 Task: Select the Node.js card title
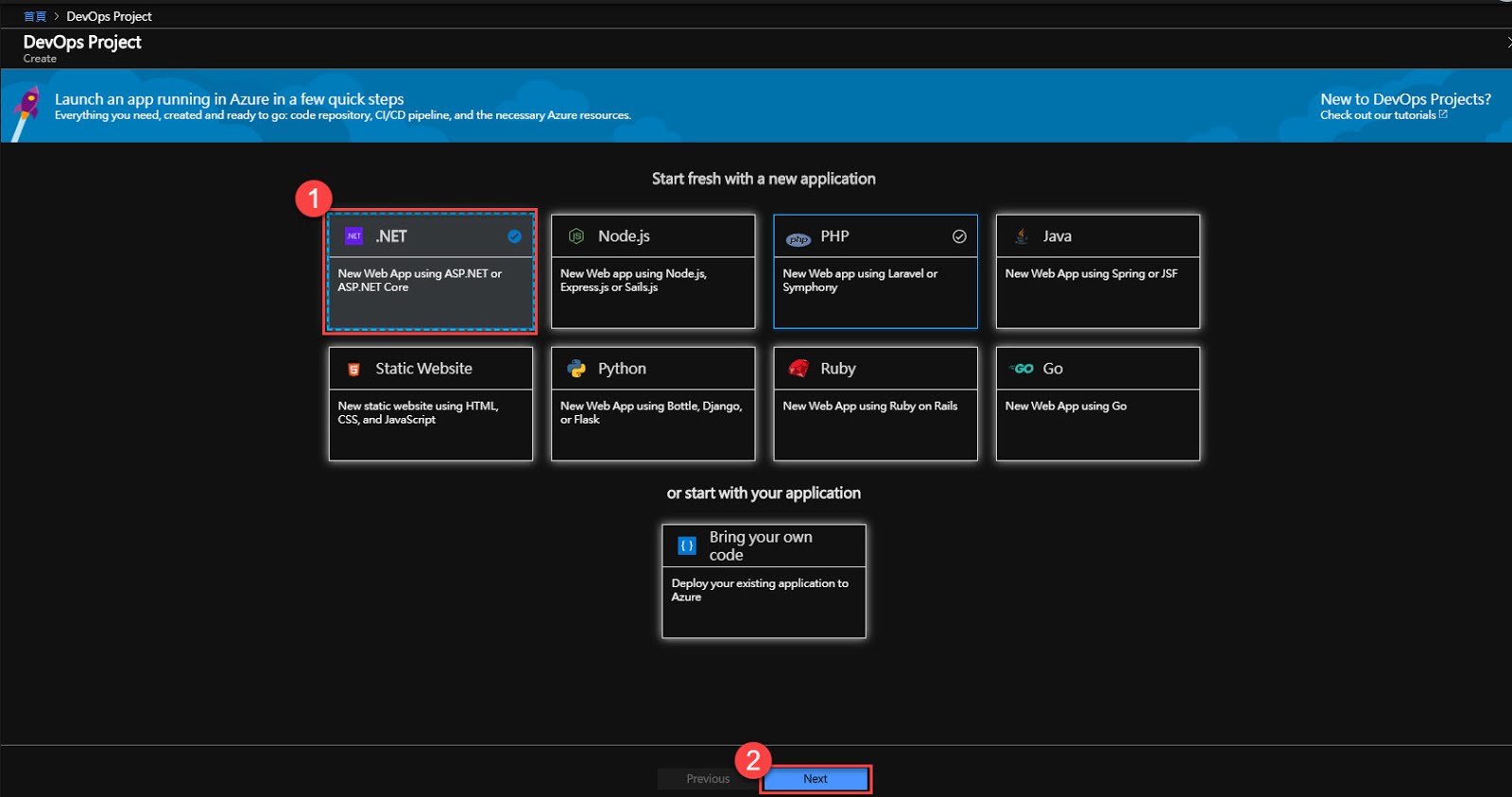pos(624,236)
